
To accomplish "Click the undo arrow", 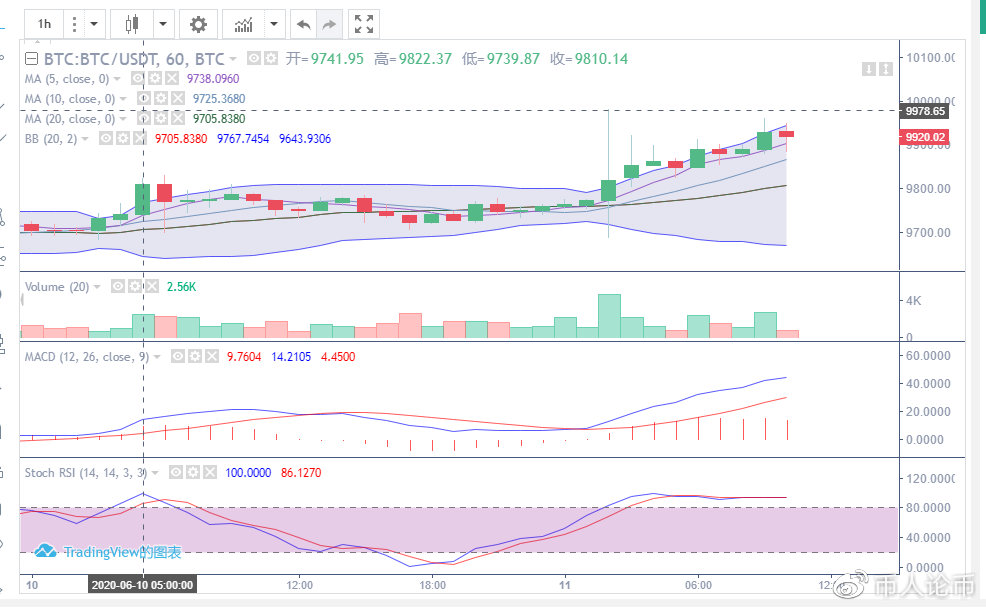I will coord(304,23).
